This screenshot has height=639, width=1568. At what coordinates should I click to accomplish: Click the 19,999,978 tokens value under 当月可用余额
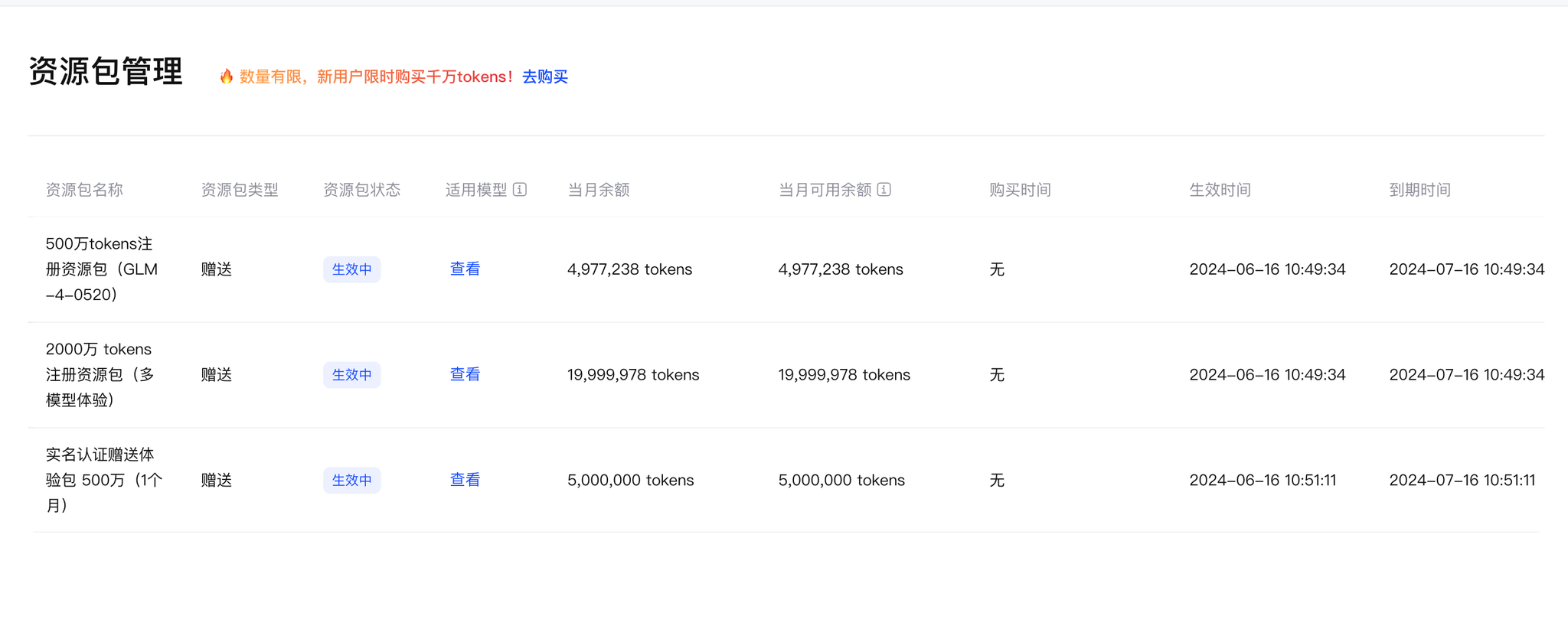tap(844, 375)
